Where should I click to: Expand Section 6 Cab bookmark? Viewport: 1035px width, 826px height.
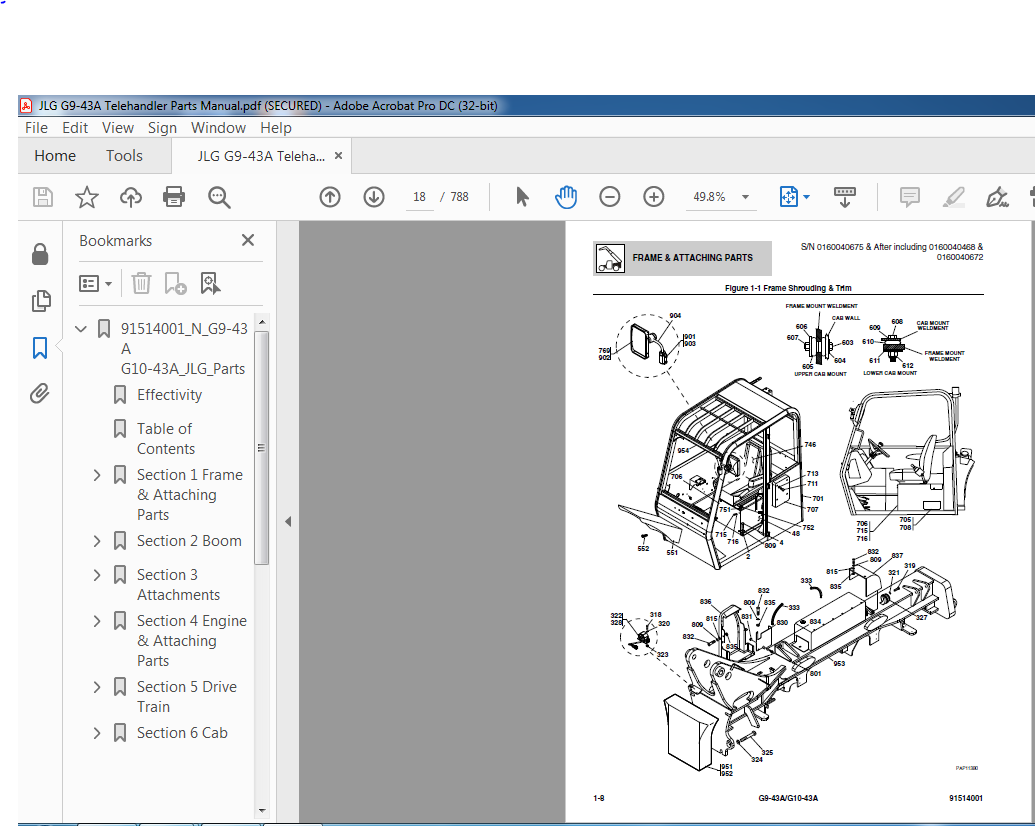[97, 733]
